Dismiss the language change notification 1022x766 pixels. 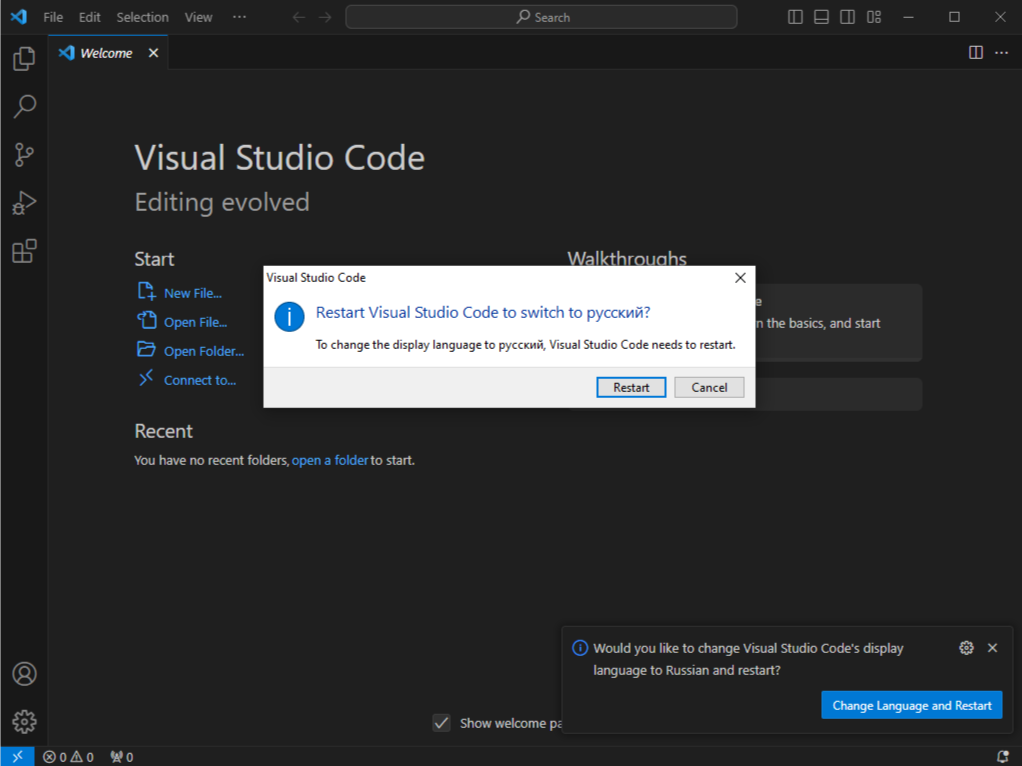[x=993, y=647]
